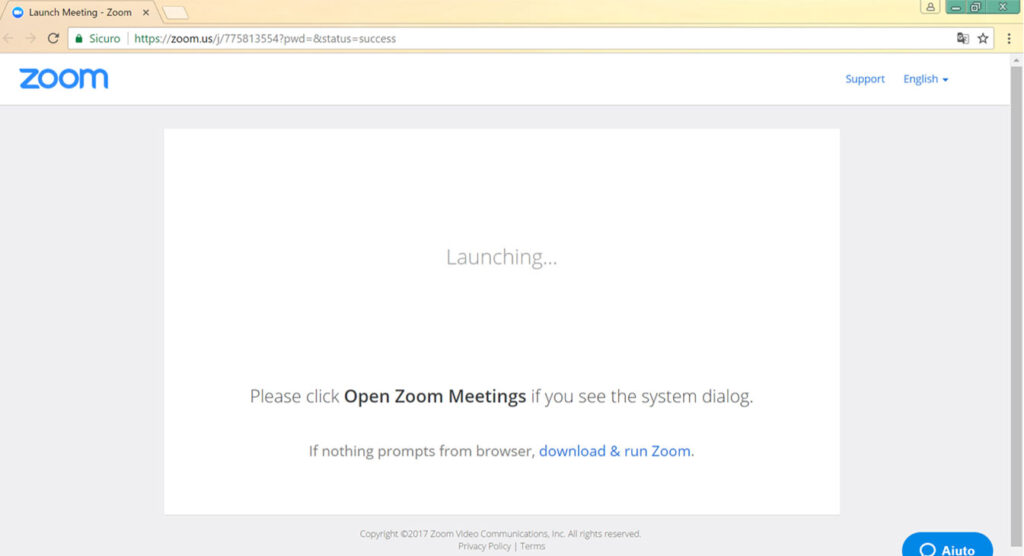Viewport: 1024px width, 556px height.
Task: Click the Chrome user profile icon
Action: (x=930, y=7)
